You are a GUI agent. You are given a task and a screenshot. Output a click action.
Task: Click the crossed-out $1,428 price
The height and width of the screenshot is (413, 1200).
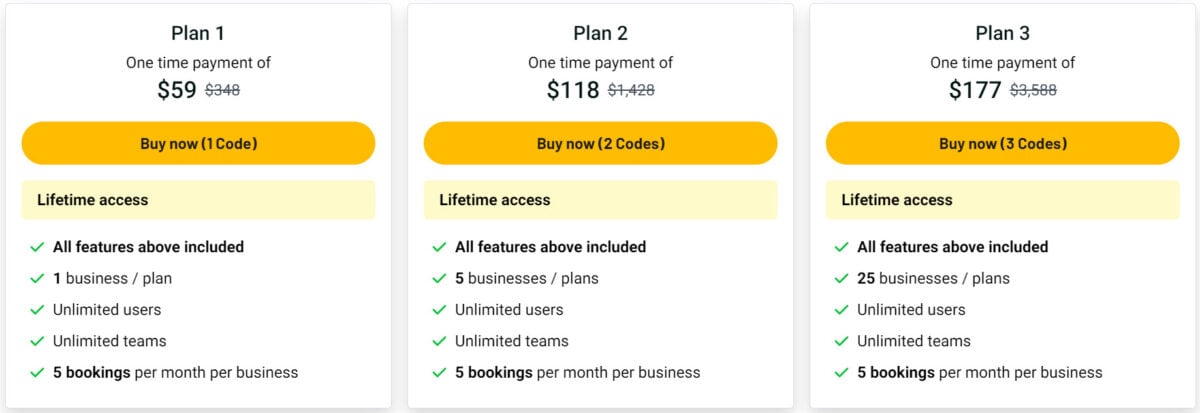[x=631, y=90]
